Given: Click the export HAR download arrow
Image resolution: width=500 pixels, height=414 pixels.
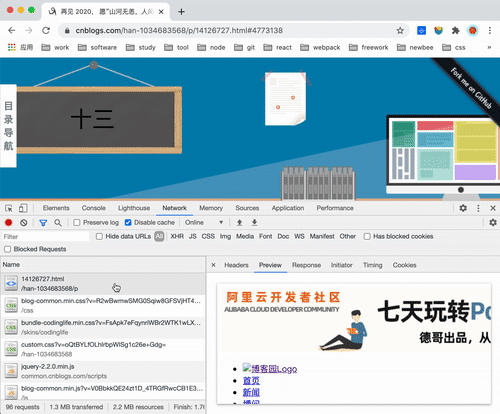Looking at the screenshot, I should (x=254, y=222).
